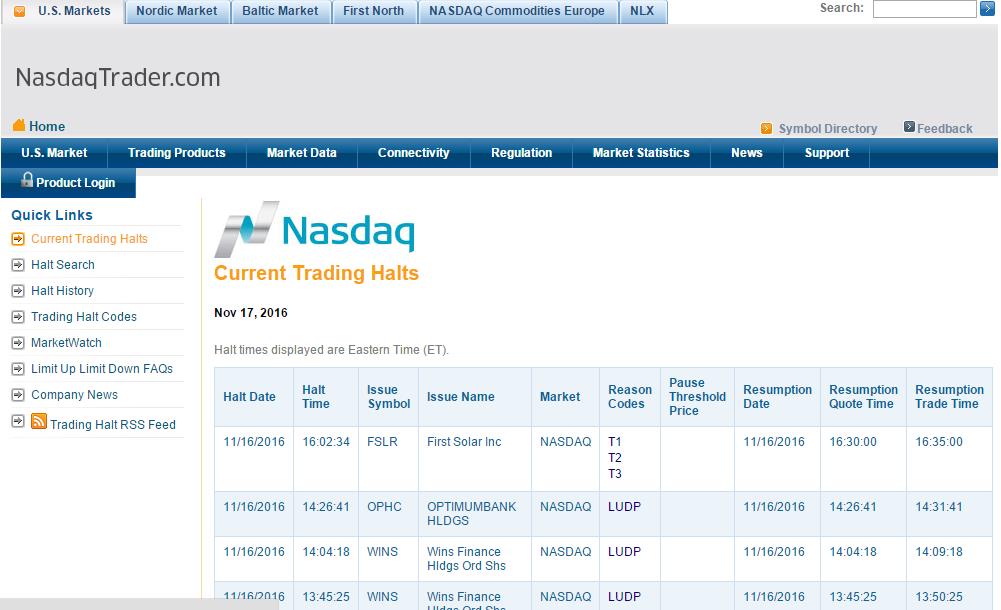Viewport: 1001px width, 610px height.
Task: Click the arrow icon beside Trading Halt RSS Feed
Action: coord(18,421)
